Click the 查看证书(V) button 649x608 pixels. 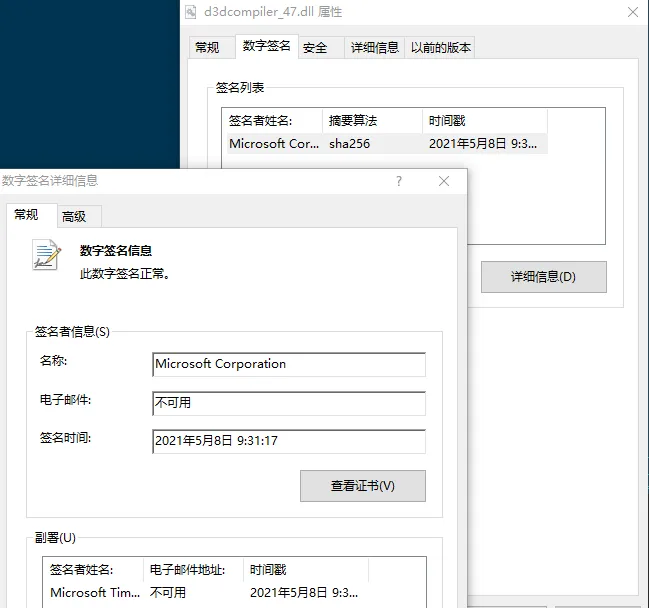click(x=362, y=486)
